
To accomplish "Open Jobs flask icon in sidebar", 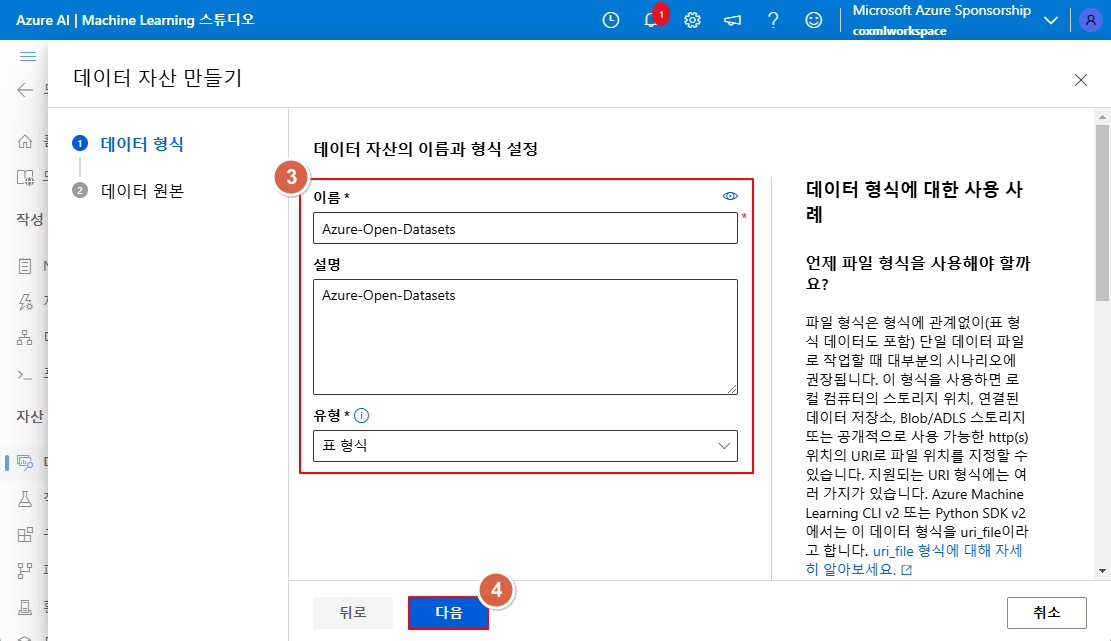I will pos(25,499).
